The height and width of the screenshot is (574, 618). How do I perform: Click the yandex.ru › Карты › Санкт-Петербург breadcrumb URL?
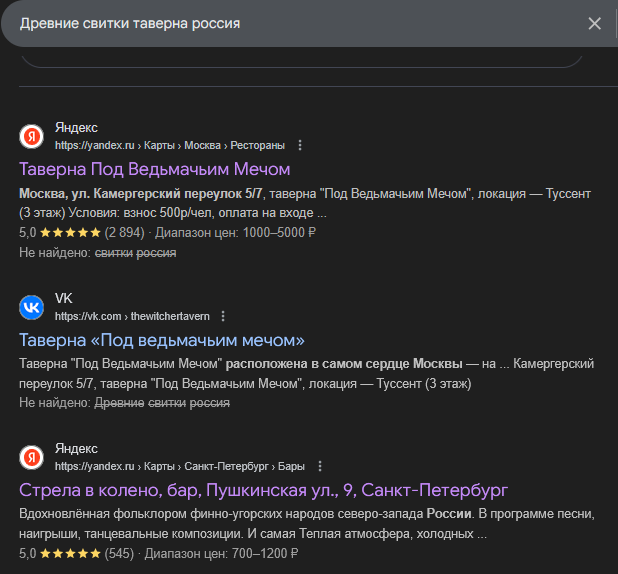[x=180, y=466]
